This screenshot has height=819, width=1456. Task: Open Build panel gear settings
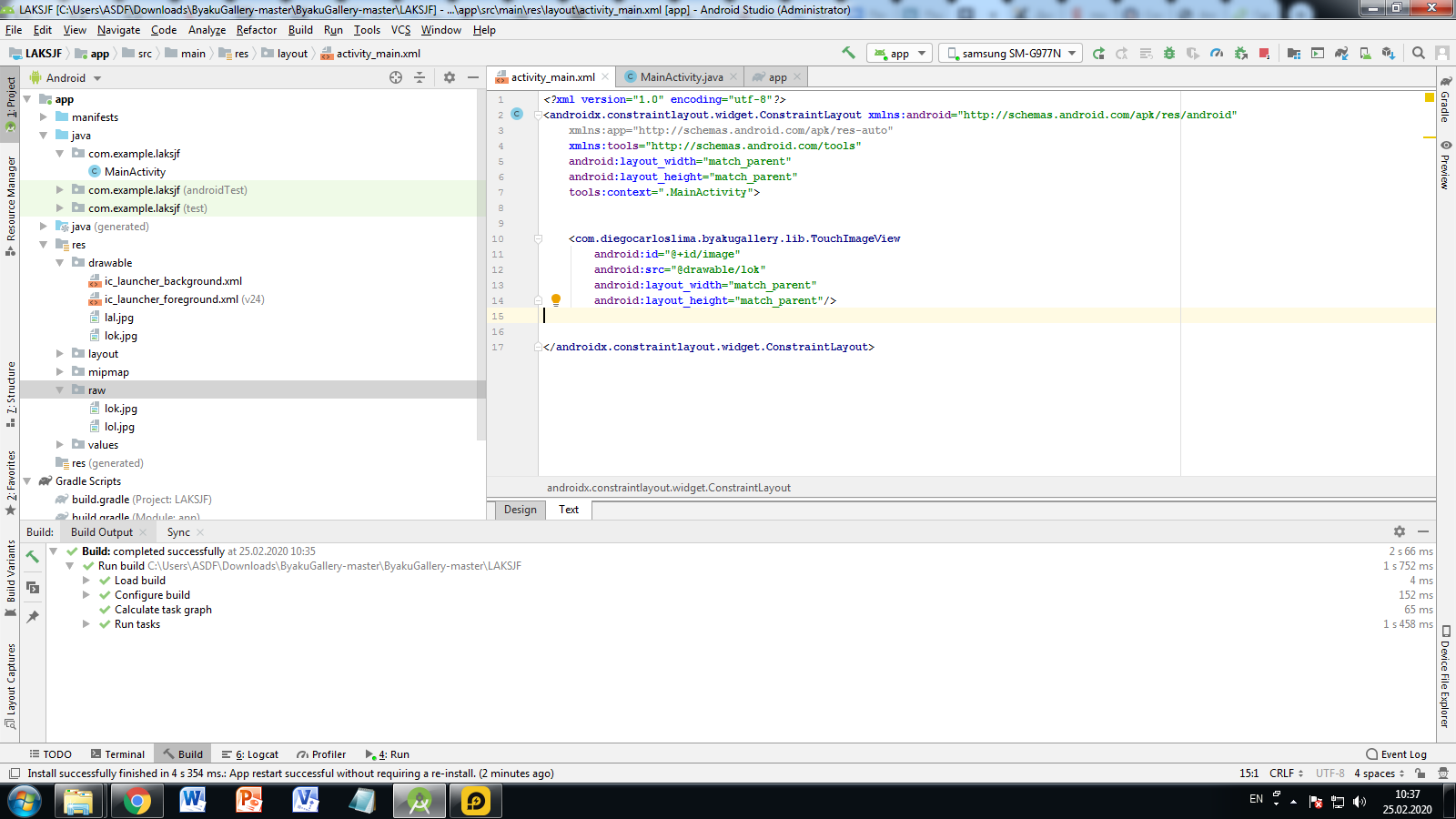[1400, 531]
